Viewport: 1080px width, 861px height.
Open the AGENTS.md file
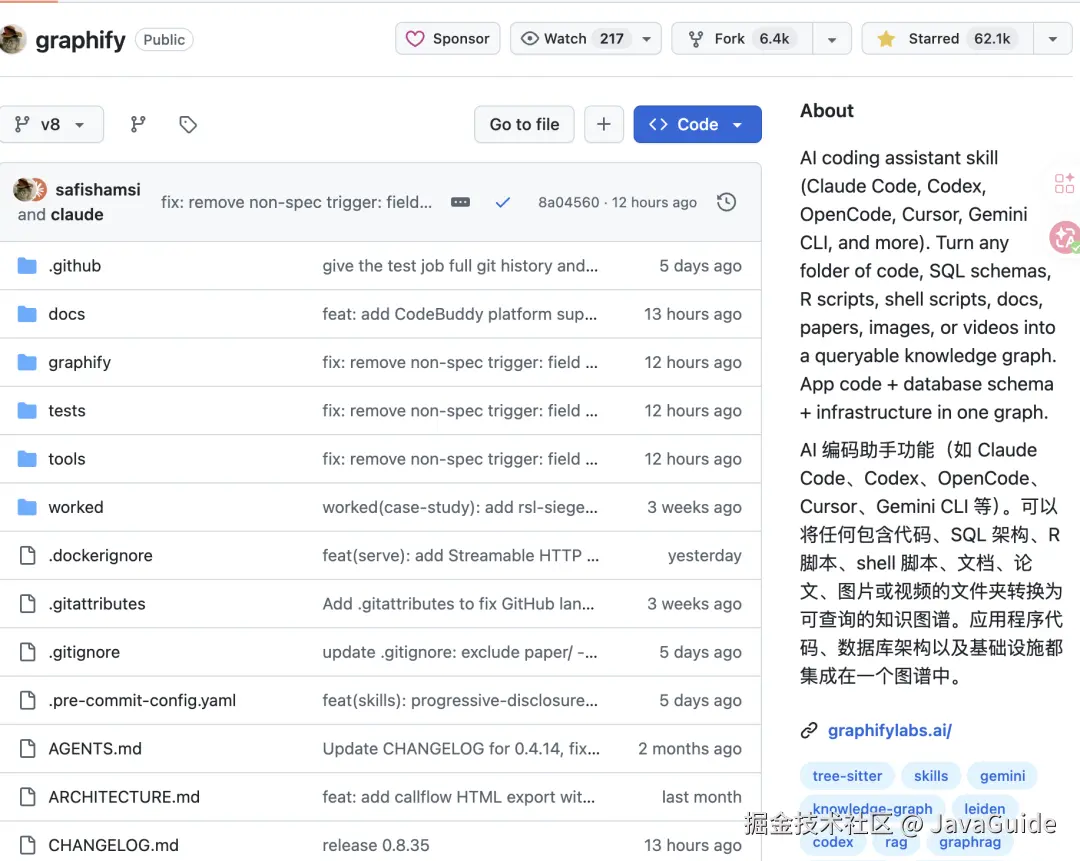[95, 748]
